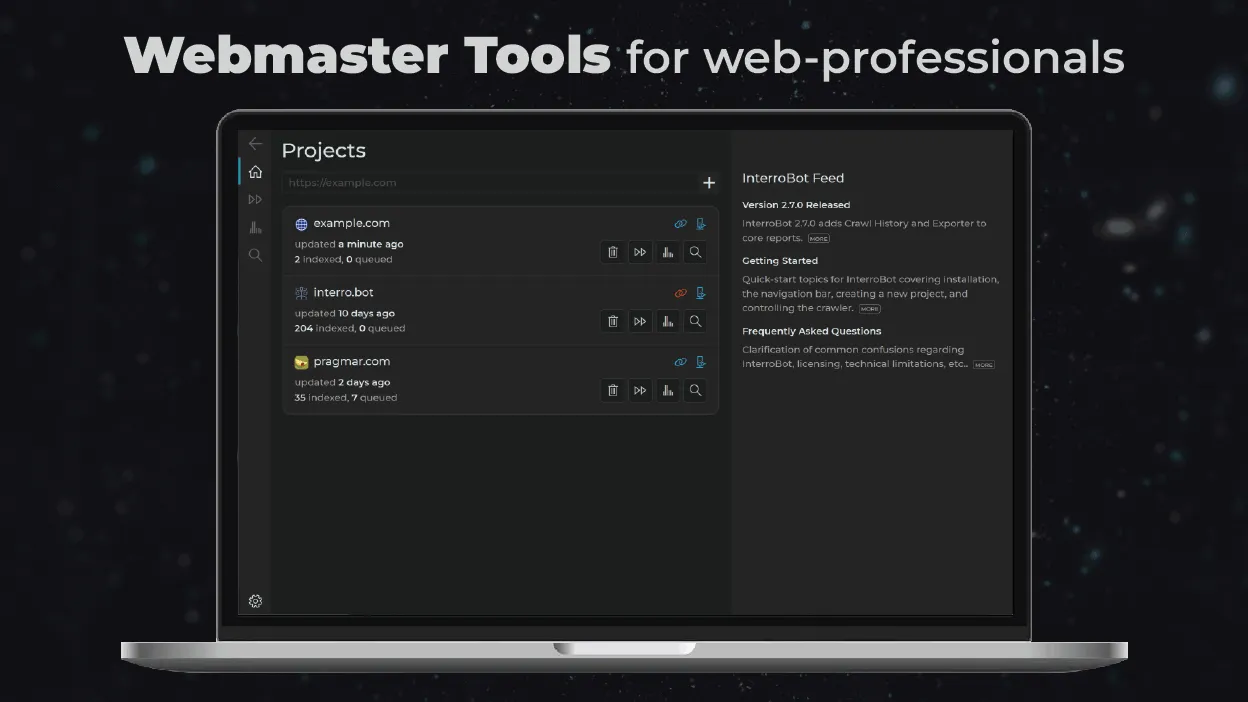
Task: Open the search magnifier icon in the sidebar
Action: [x=255, y=255]
